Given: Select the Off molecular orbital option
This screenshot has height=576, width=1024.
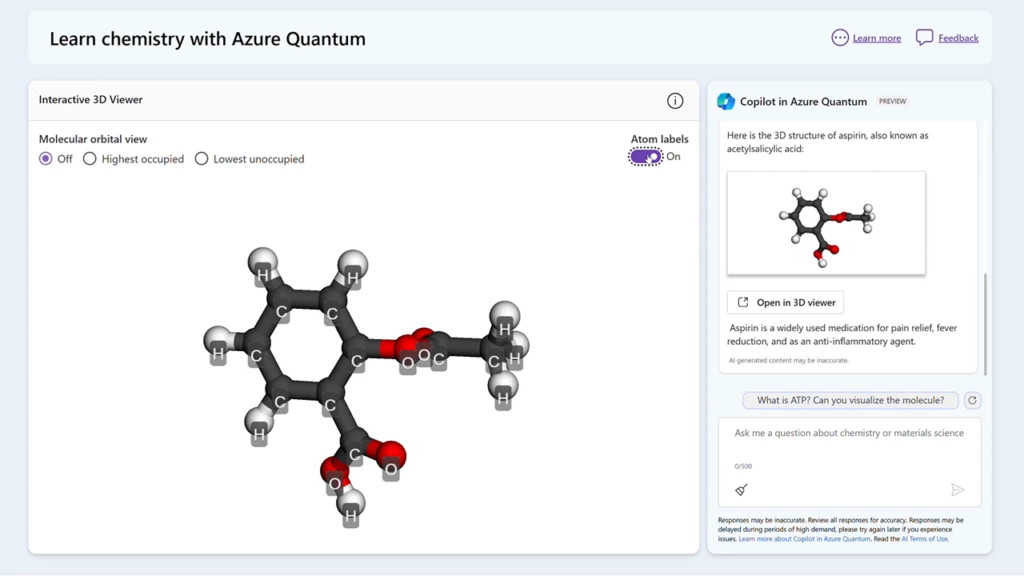Looking at the screenshot, I should point(46,159).
